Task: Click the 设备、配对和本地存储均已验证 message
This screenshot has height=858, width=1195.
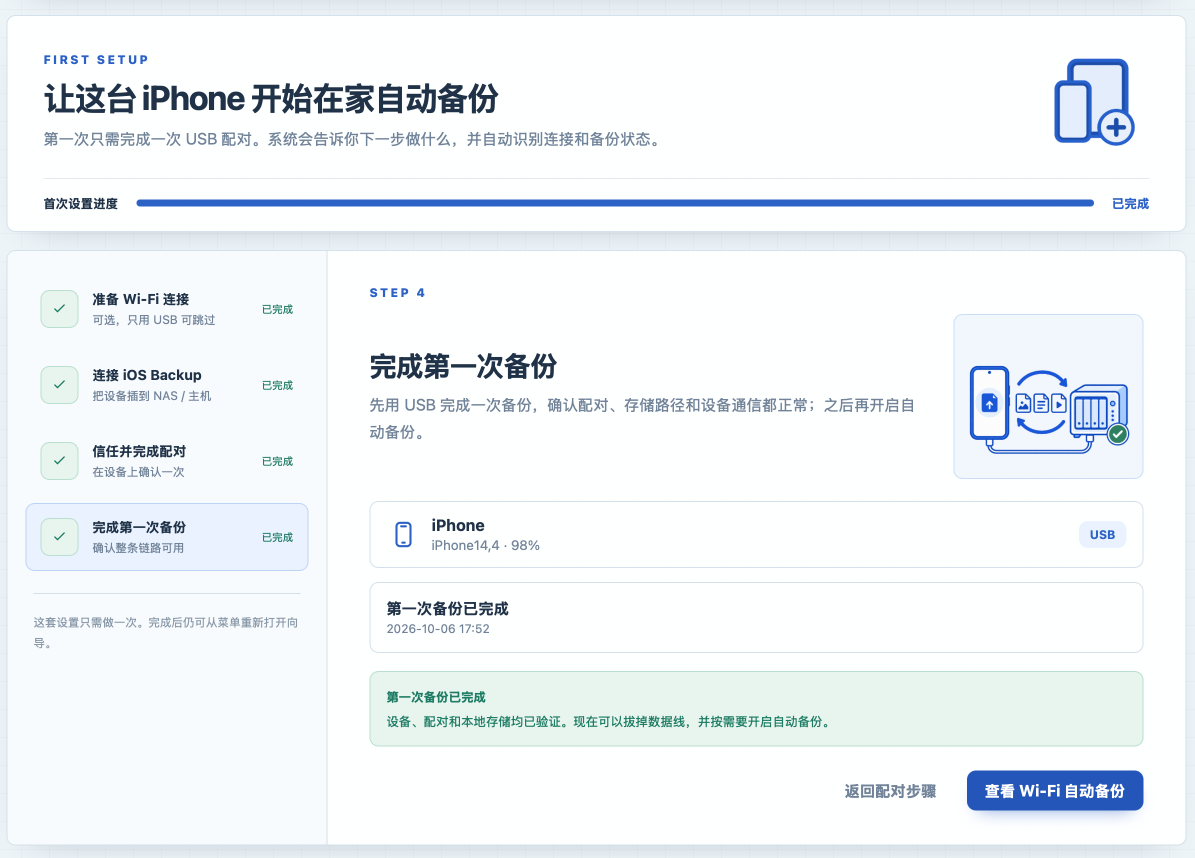Action: click(608, 722)
